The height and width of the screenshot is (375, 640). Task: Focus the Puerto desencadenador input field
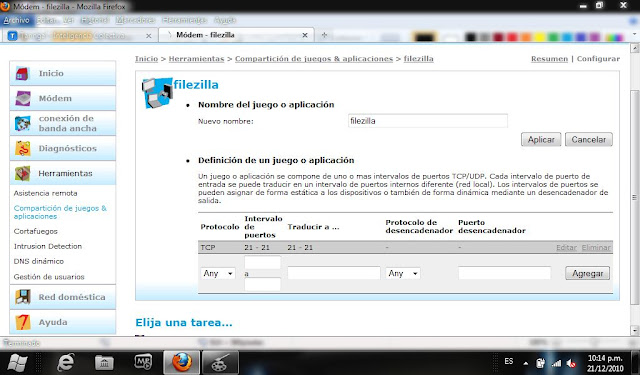(504, 273)
